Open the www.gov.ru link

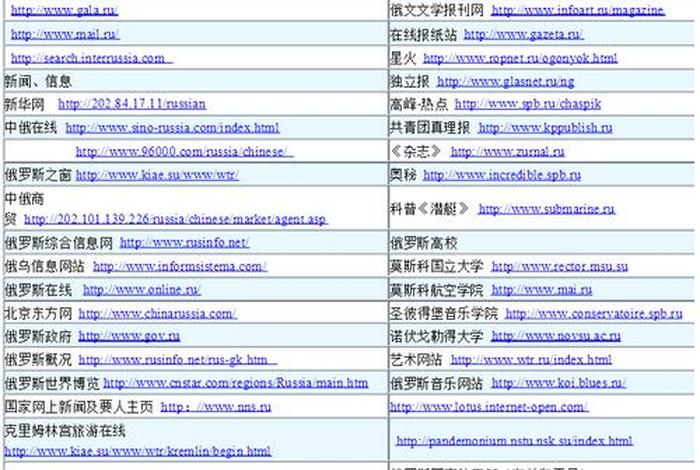[x=129, y=336]
